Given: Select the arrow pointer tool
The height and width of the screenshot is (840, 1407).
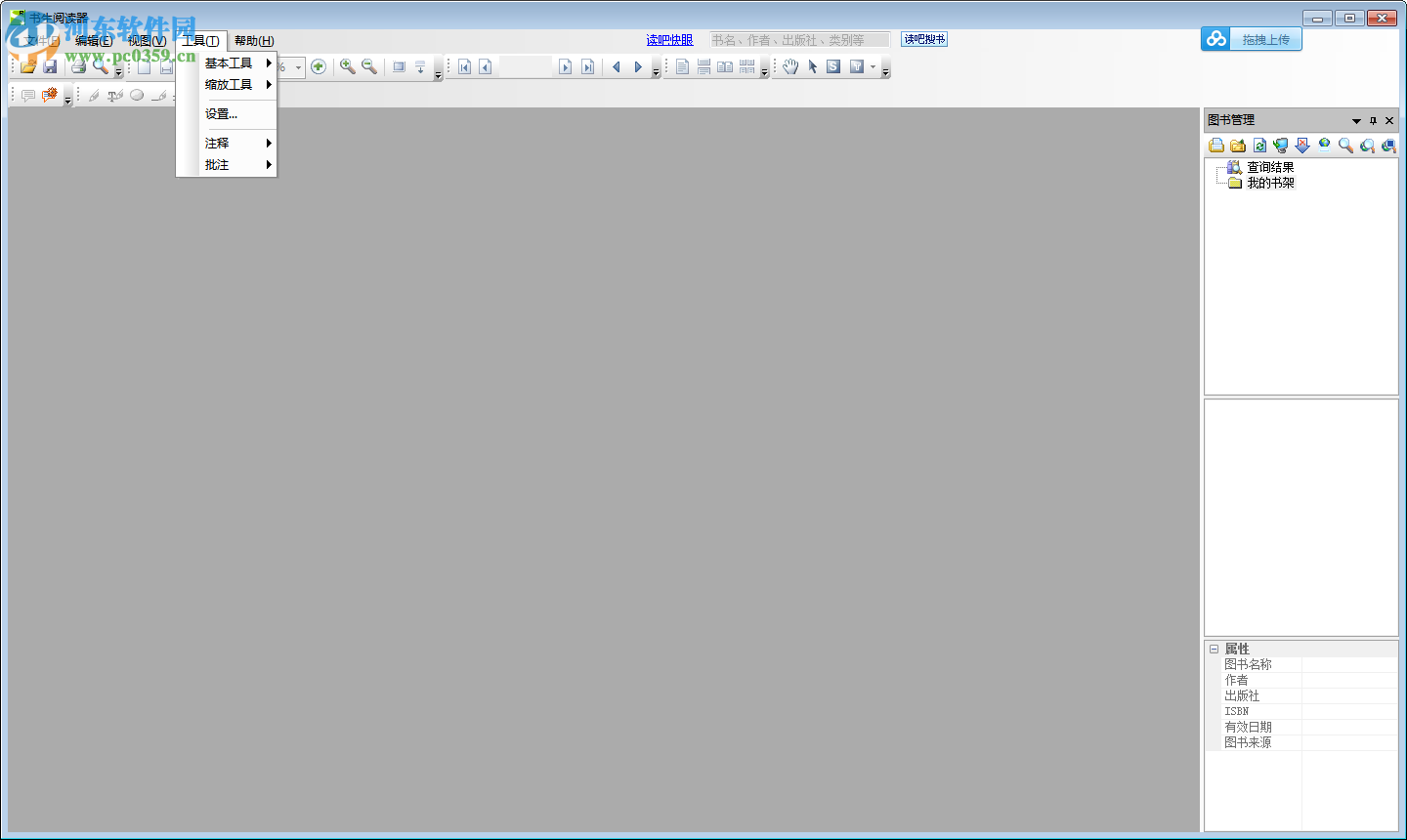Looking at the screenshot, I should pos(812,66).
